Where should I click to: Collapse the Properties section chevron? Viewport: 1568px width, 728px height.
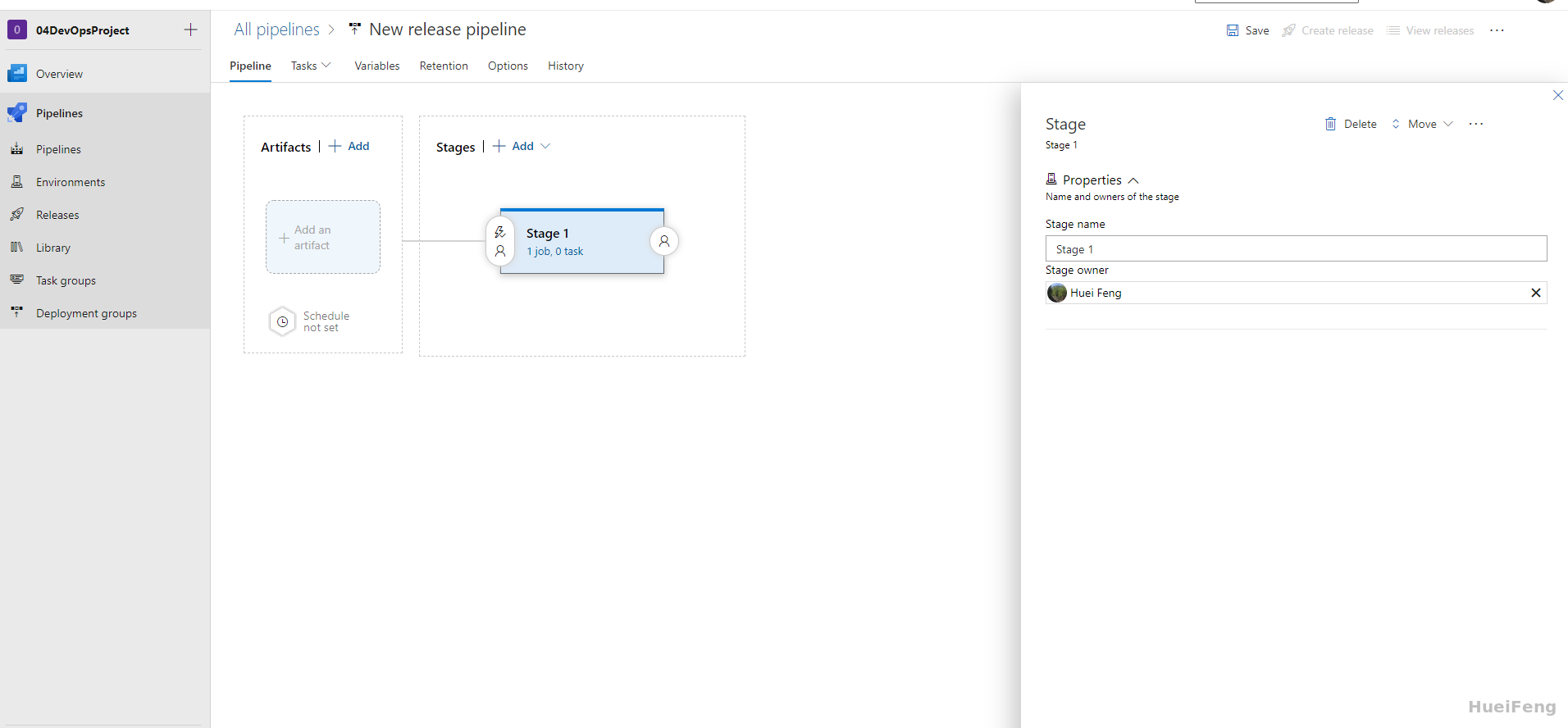click(1133, 180)
